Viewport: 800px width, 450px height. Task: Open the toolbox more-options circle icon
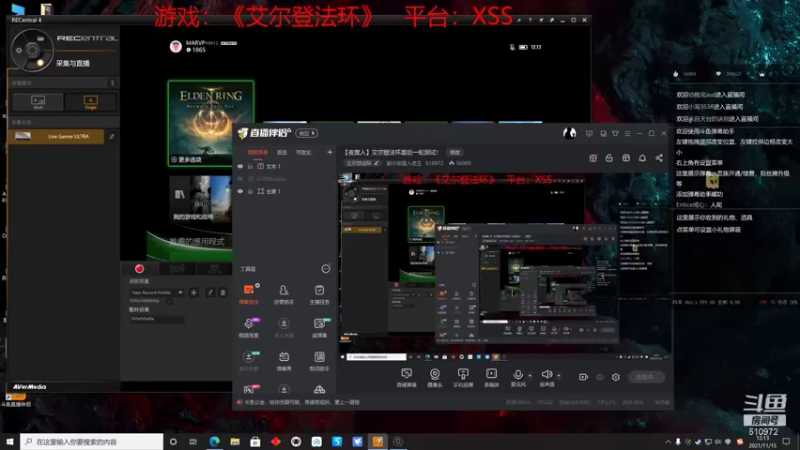(x=326, y=269)
